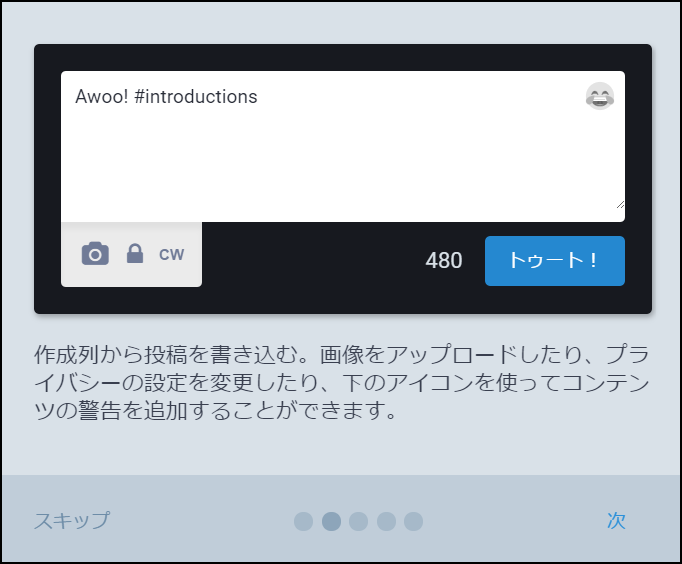Click the Japanese description paragraph

point(342,383)
